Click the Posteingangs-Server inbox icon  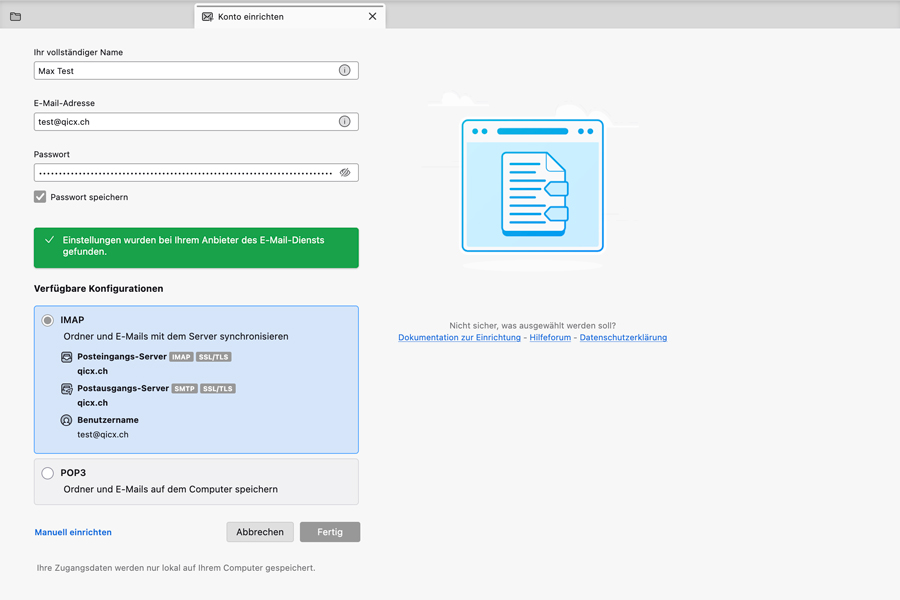[x=67, y=357]
